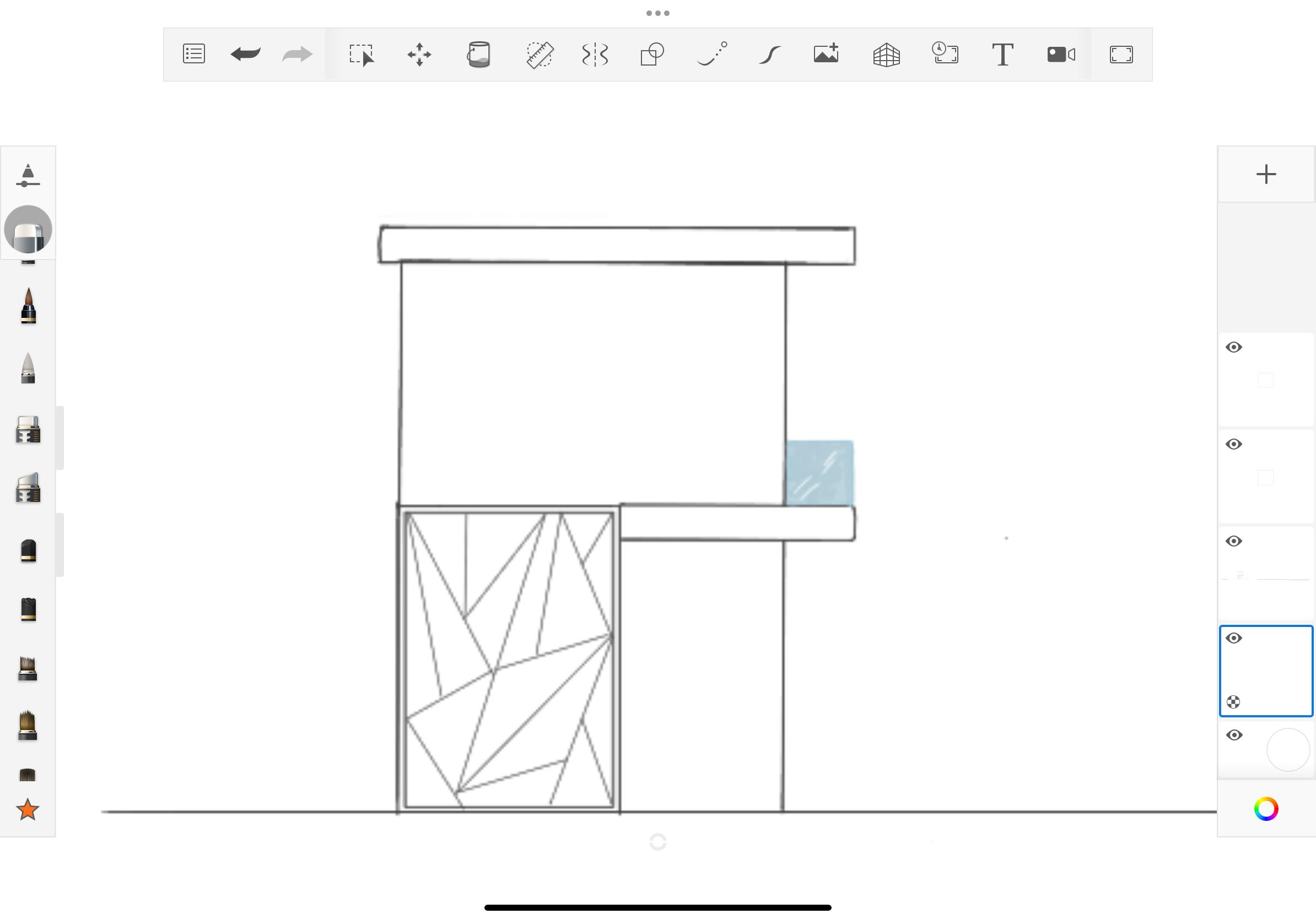Import an image into the canvas
This screenshot has height=919, width=1316.
tap(827, 54)
